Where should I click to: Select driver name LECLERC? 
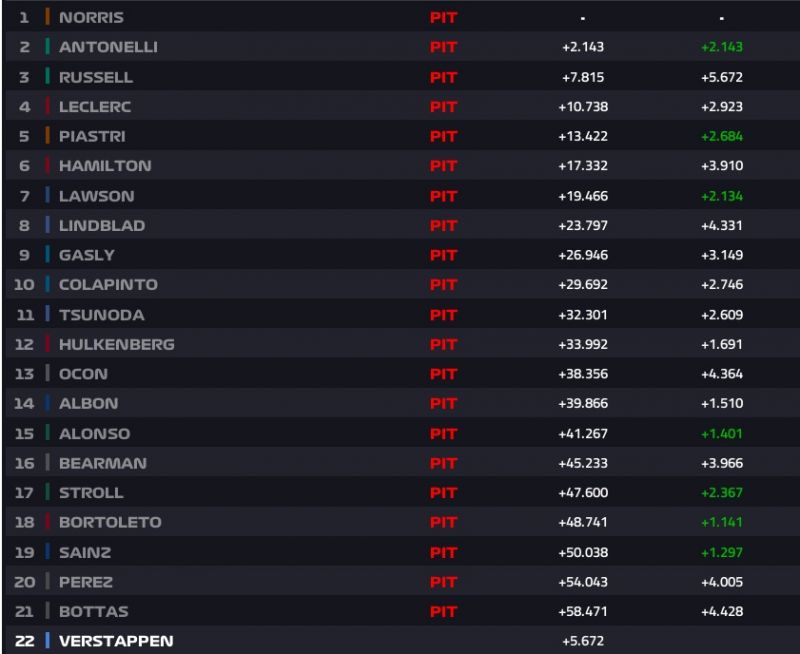click(95, 107)
